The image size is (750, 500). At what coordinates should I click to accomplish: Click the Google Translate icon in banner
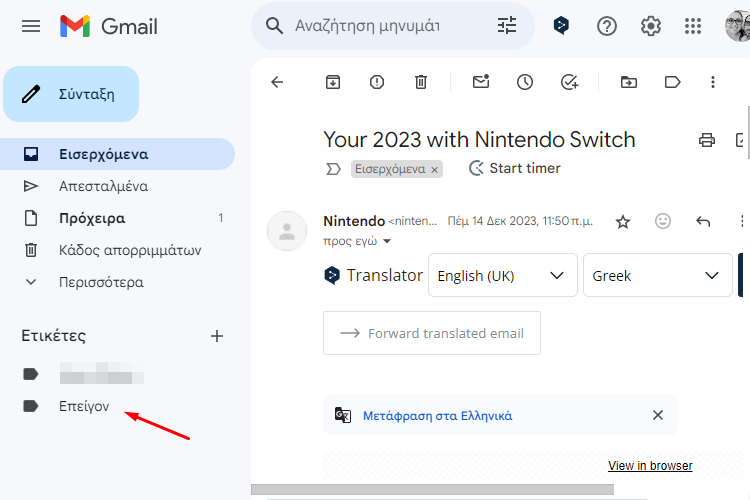point(343,415)
